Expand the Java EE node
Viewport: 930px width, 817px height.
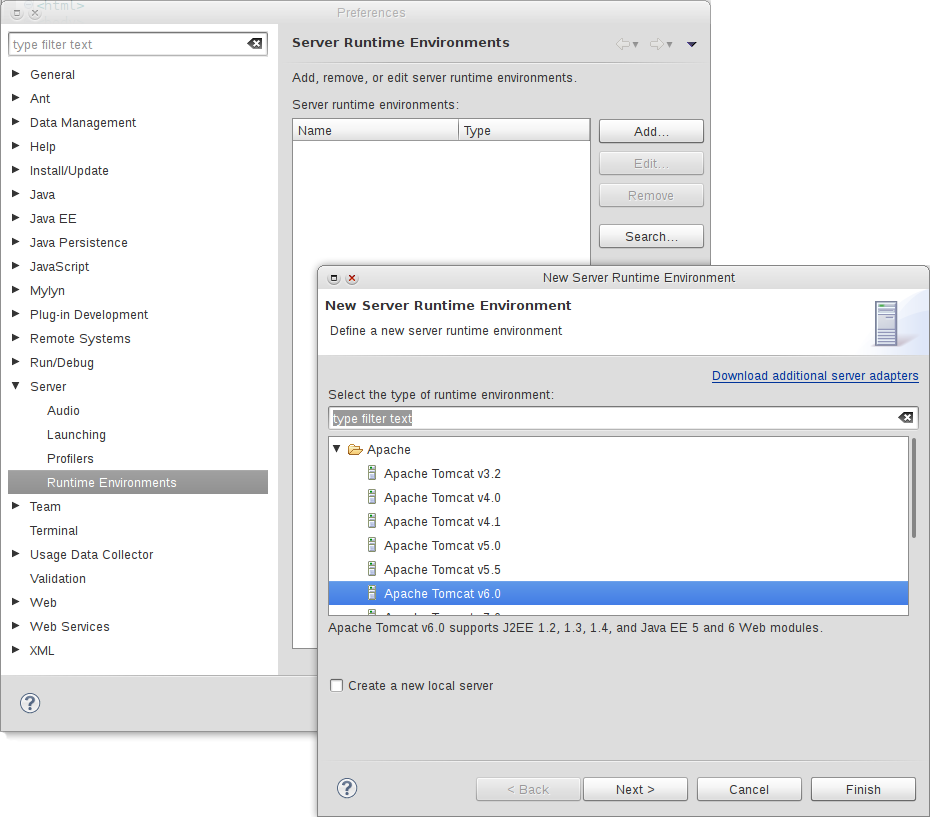pos(15,218)
